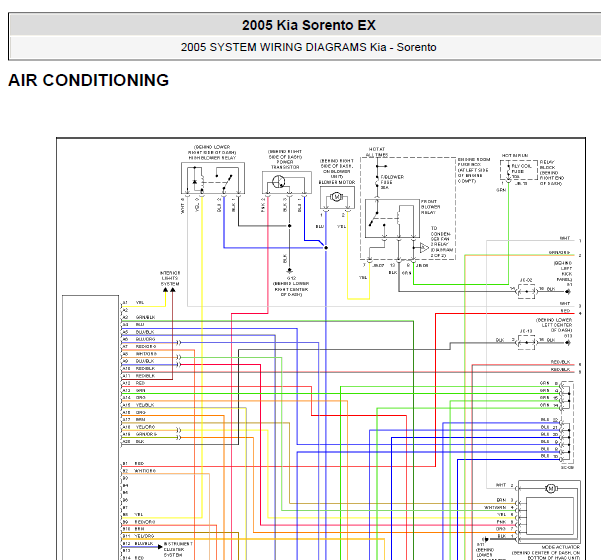Viewport: 601px width, 560px height.
Task: Click the "HOT AT ALL TIMES" label
Action: 377,152
